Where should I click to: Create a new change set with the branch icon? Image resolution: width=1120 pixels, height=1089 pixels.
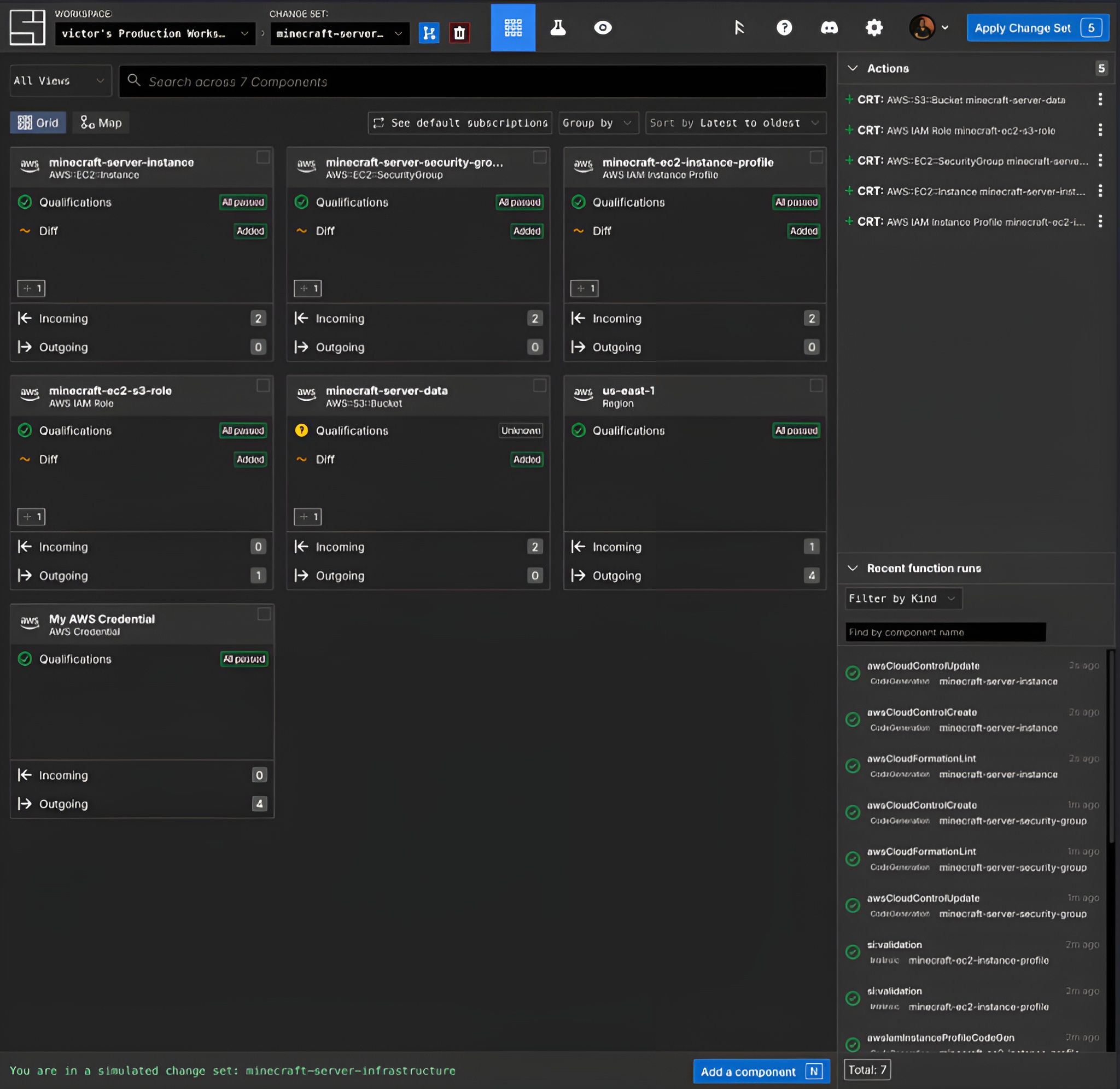pos(429,33)
